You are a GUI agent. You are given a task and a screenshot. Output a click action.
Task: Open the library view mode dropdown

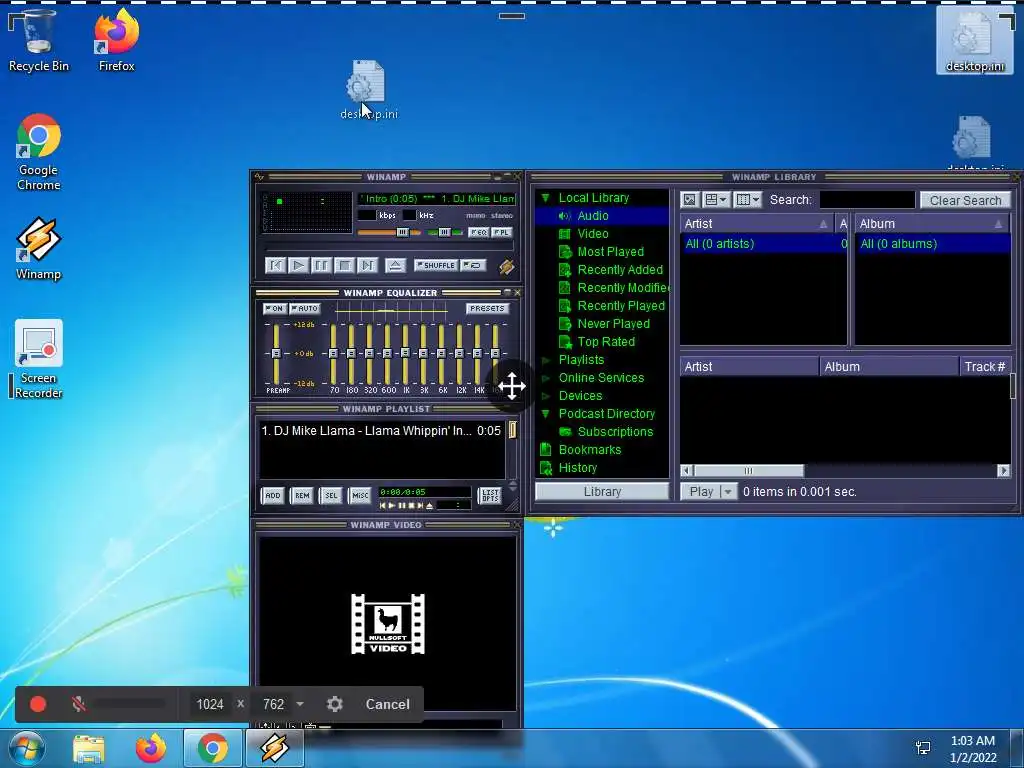(x=716, y=200)
